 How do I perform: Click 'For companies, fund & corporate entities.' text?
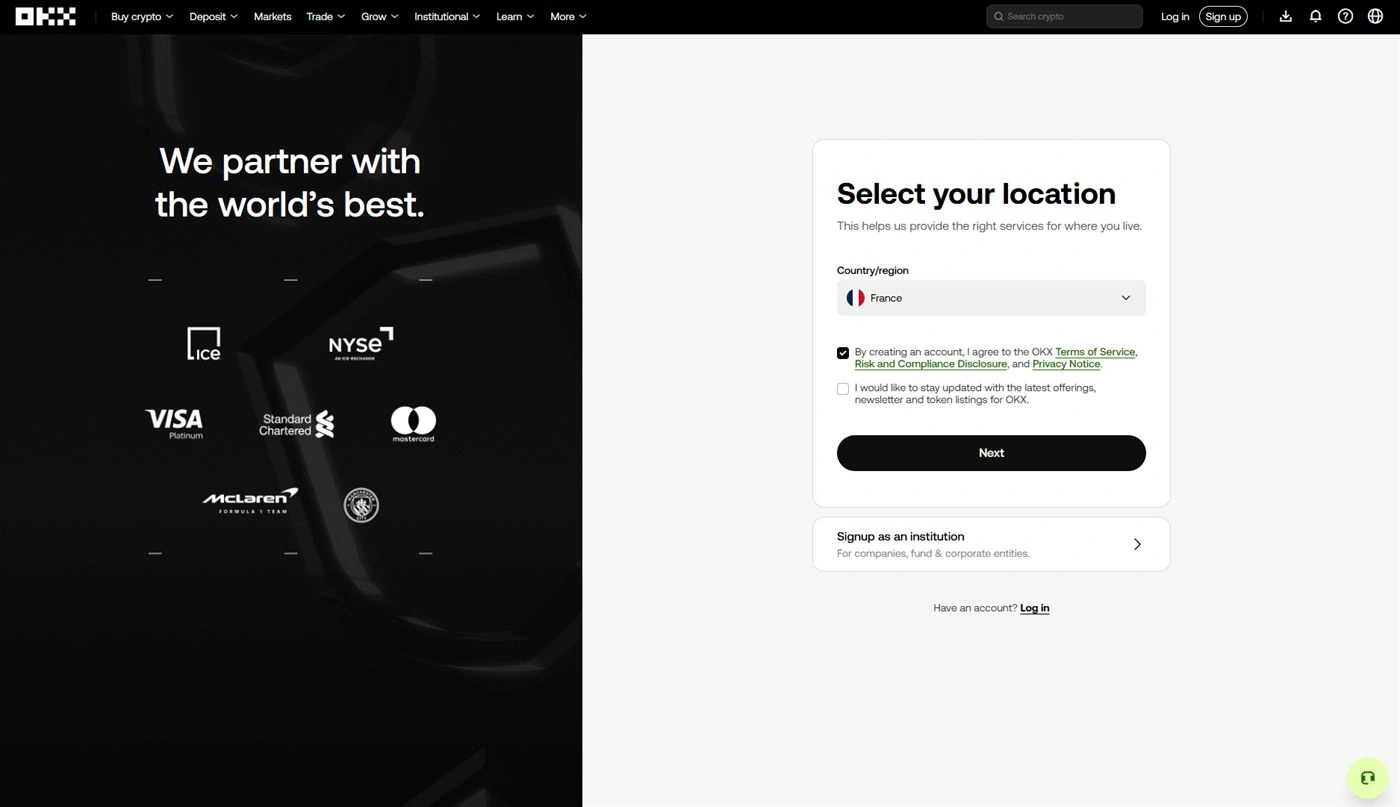pos(933,553)
